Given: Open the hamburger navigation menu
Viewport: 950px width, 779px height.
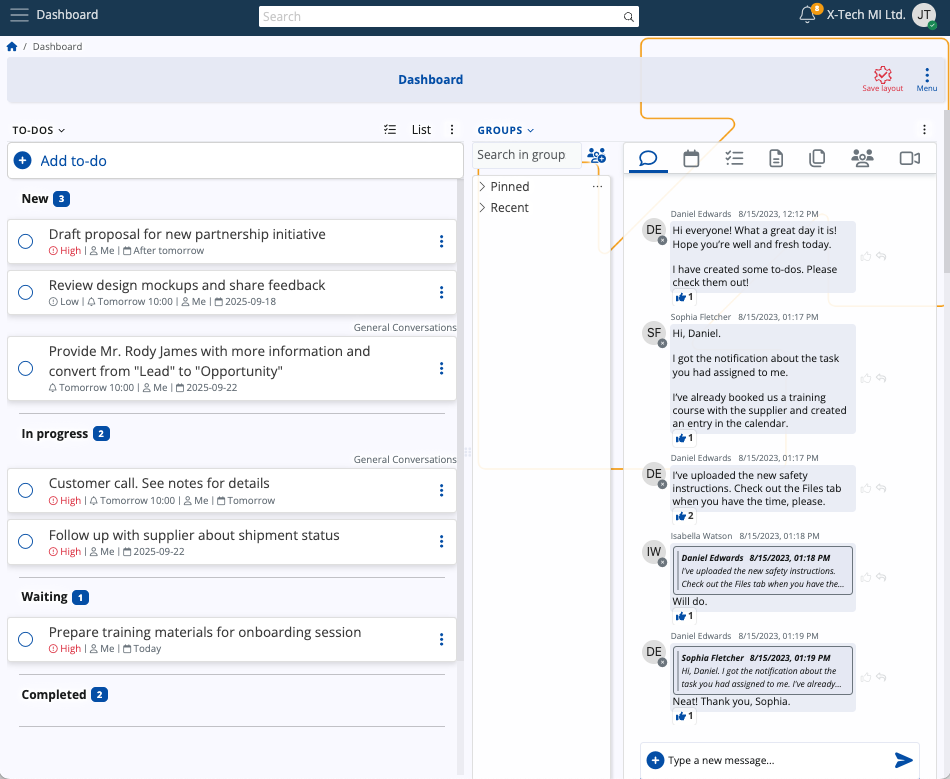Looking at the screenshot, I should [19, 15].
